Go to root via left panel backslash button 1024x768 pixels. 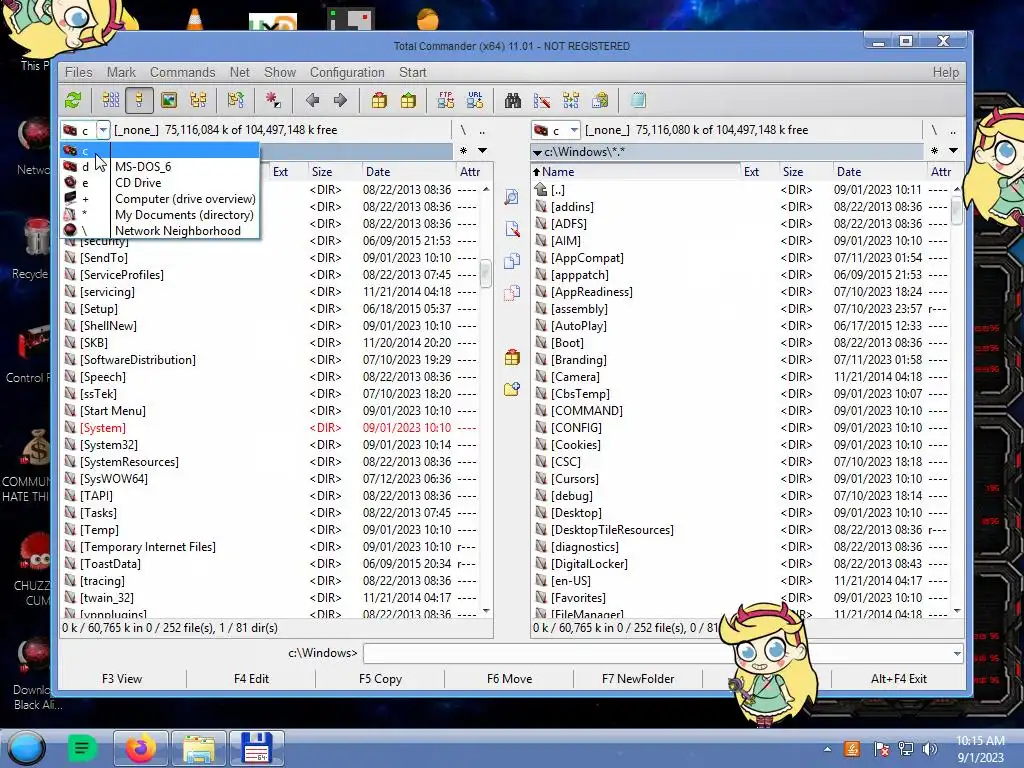463,130
